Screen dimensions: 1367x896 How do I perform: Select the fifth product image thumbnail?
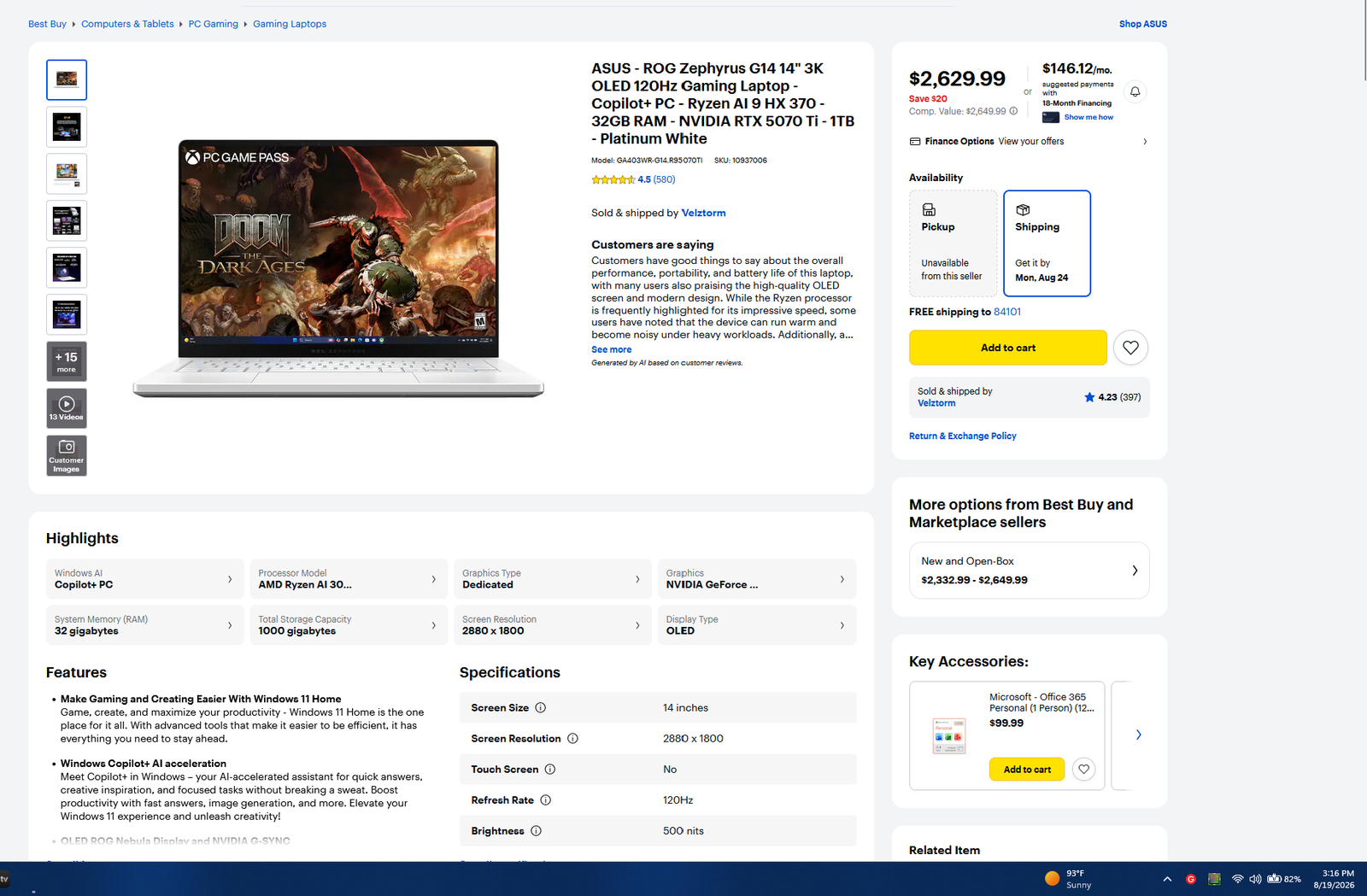(x=67, y=267)
